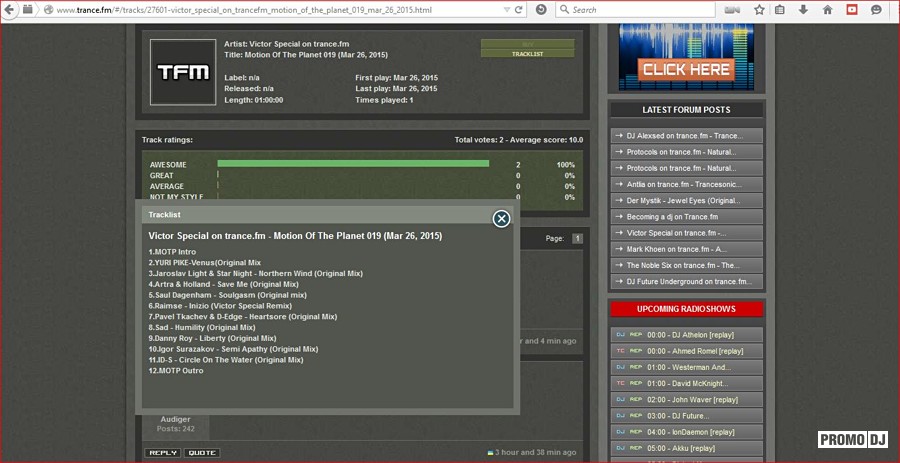This screenshot has width=900, height=463.
Task: Open 02:00 John Waver replay show
Action: point(685,399)
